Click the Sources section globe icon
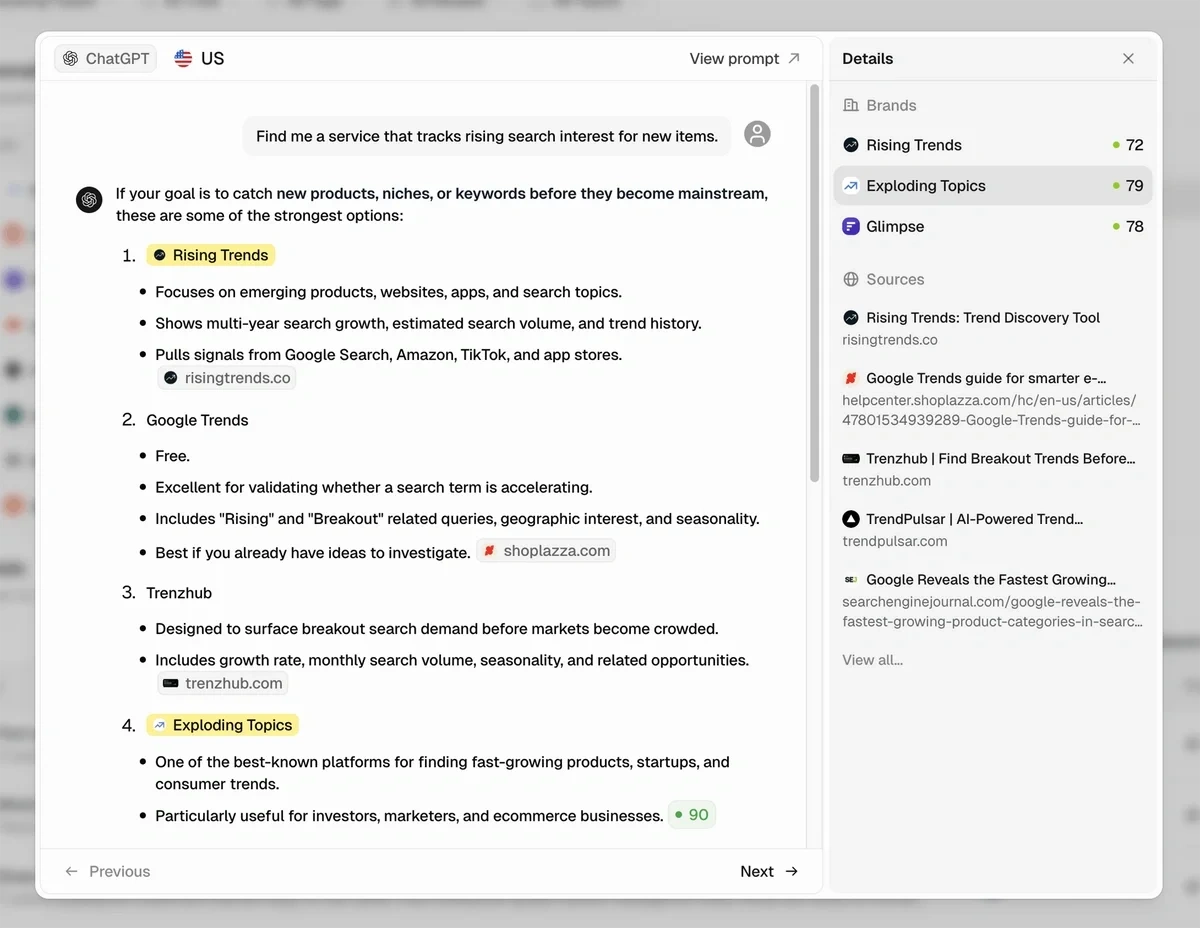This screenshot has width=1200, height=928. point(851,279)
